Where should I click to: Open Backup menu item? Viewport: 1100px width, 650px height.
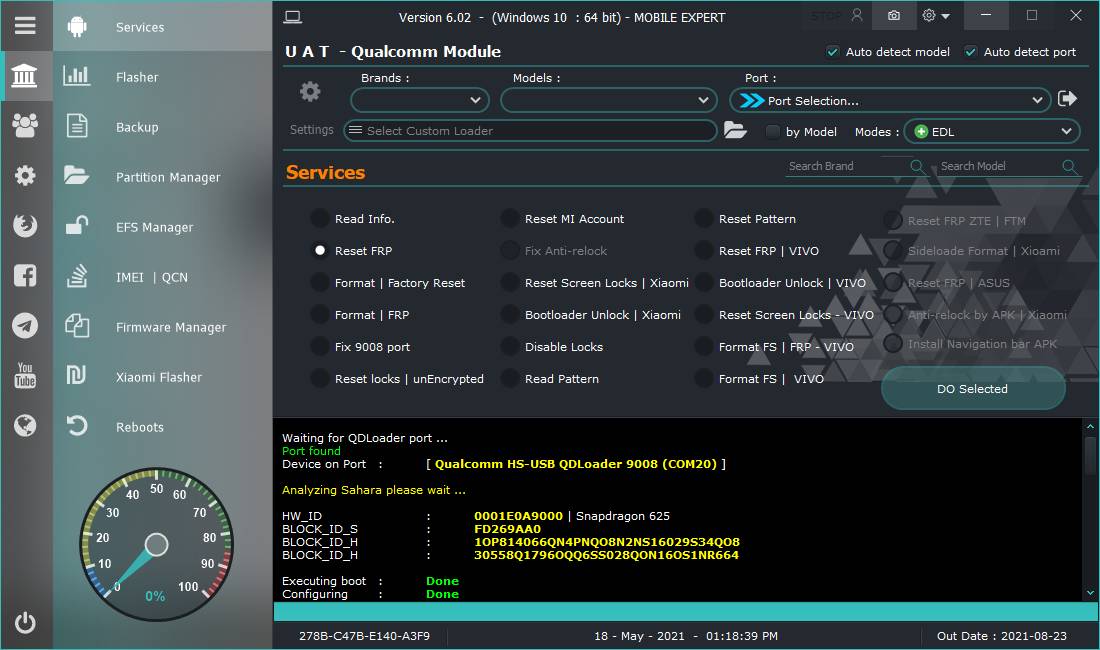pyautogui.click(x=137, y=127)
